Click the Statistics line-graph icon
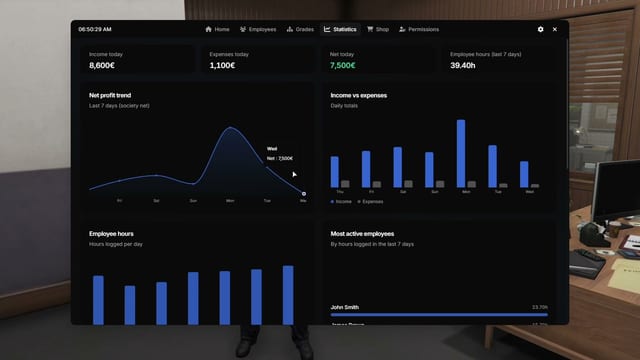This screenshot has height=360, width=640. (327, 29)
